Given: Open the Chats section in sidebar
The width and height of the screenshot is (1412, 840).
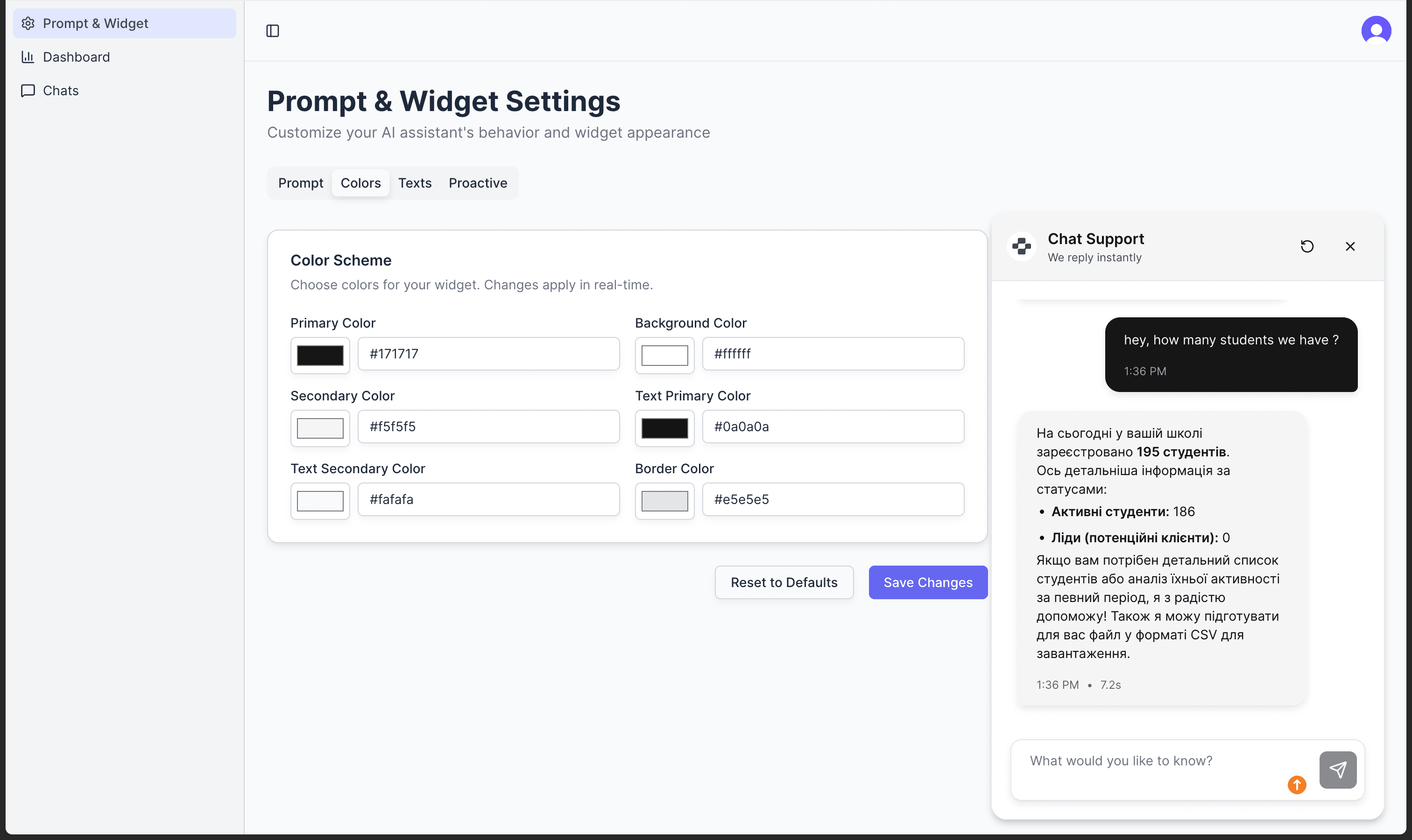Looking at the screenshot, I should tap(61, 91).
